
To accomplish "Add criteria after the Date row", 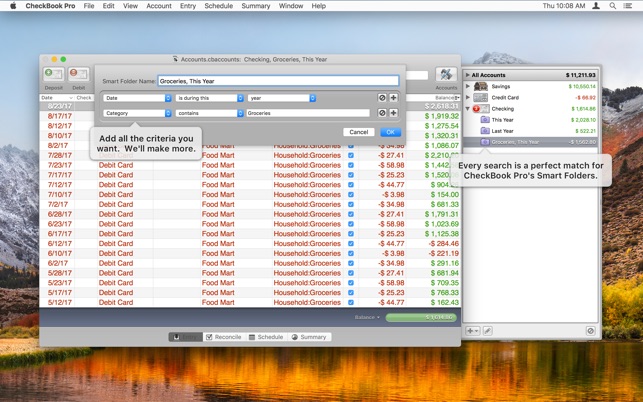I will coord(393,98).
